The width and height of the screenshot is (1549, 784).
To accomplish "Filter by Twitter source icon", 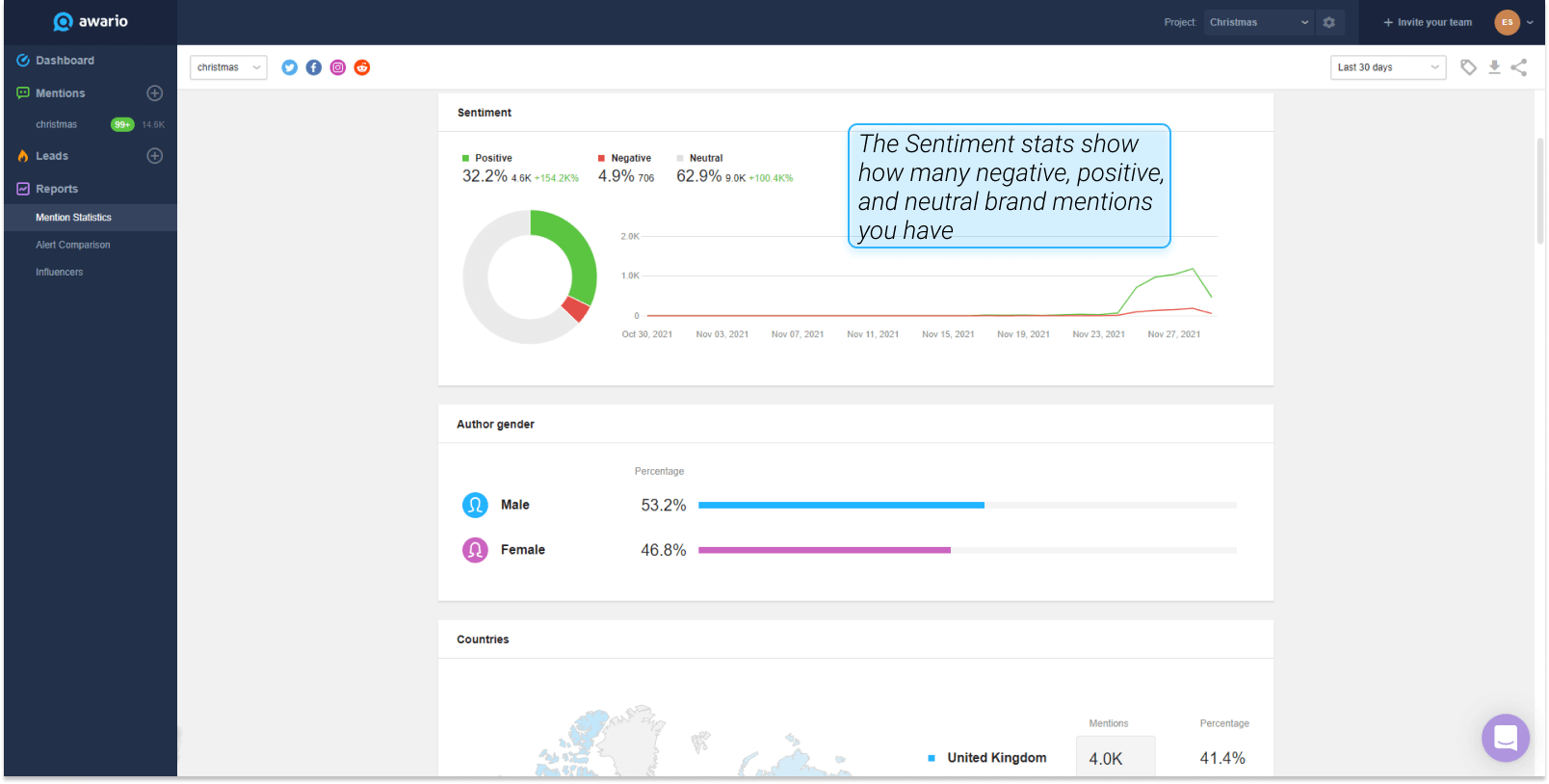I will tap(289, 67).
